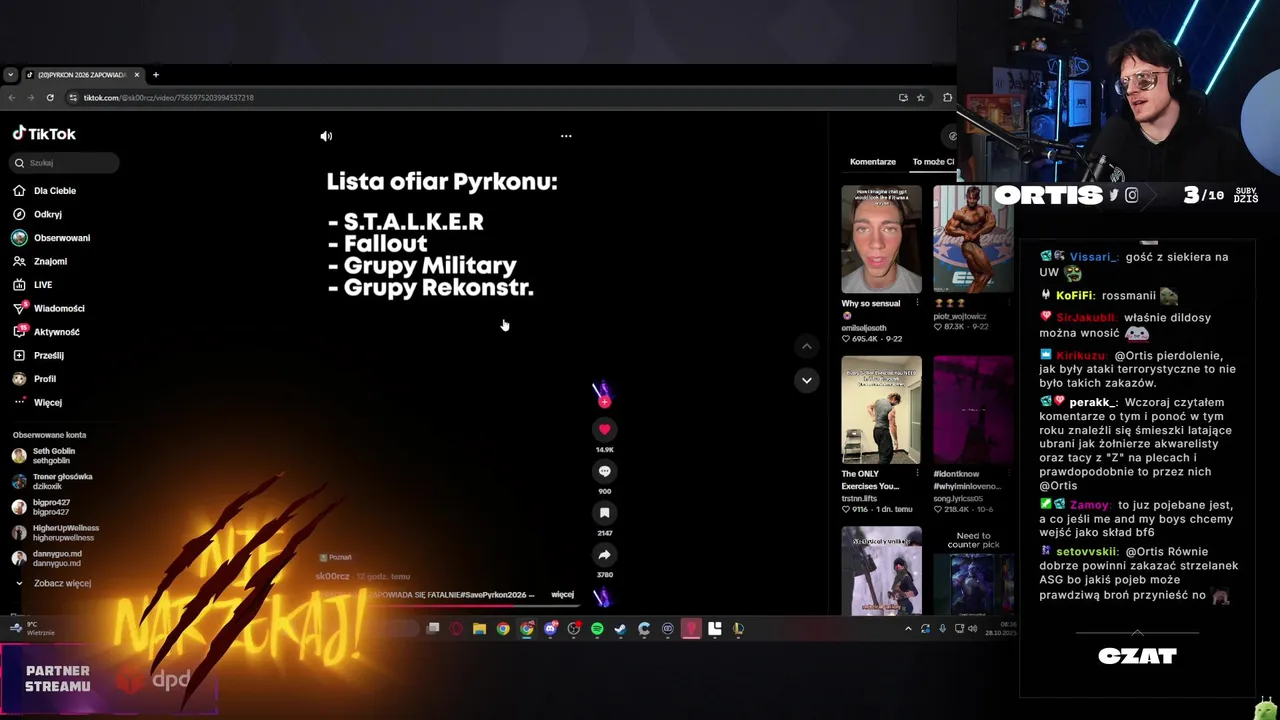Open the Need to counter pick thumbnail

[973, 570]
